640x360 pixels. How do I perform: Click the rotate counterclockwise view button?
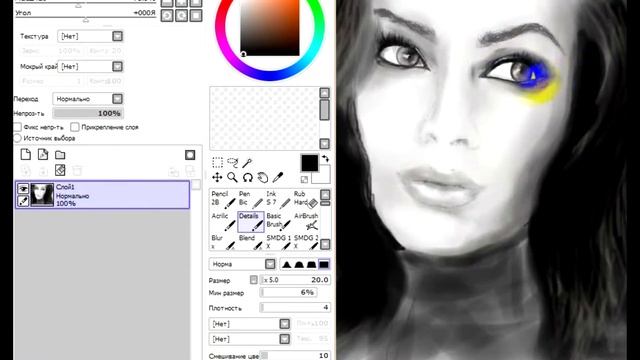coord(167,16)
